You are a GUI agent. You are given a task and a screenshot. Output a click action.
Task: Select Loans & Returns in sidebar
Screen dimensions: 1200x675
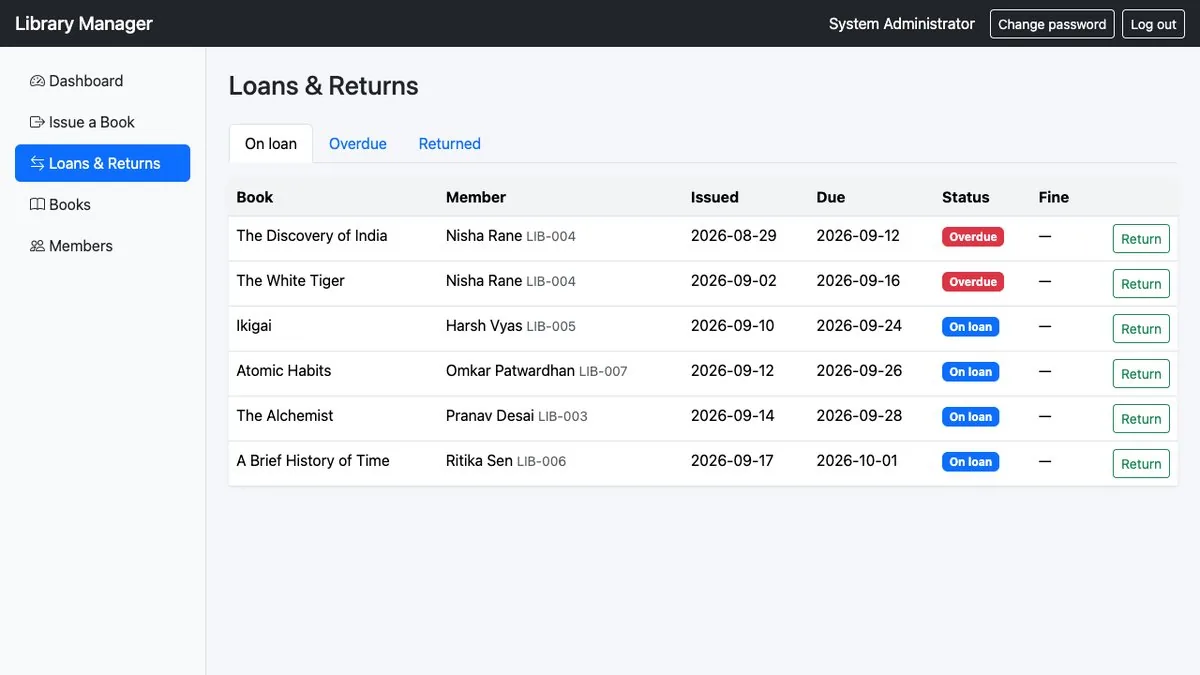102,163
